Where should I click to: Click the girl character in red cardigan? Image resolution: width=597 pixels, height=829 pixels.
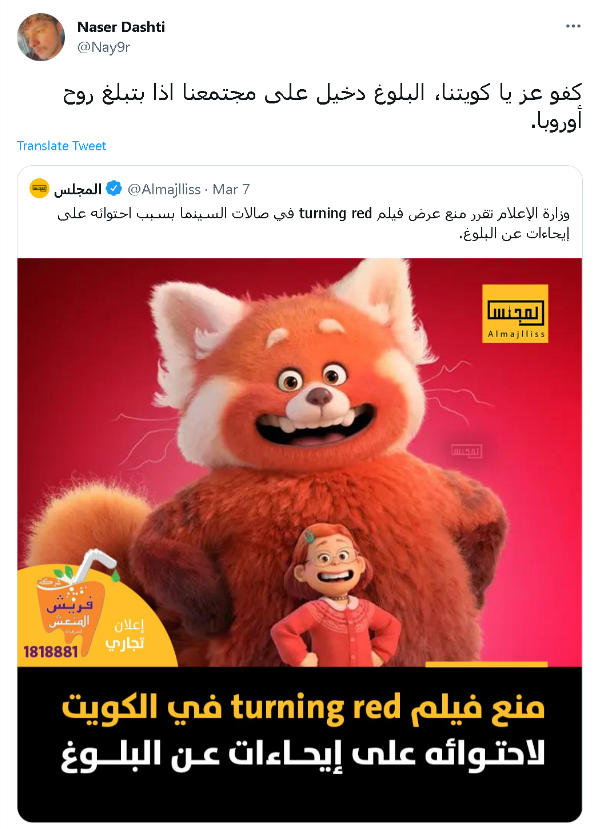[x=334, y=595]
